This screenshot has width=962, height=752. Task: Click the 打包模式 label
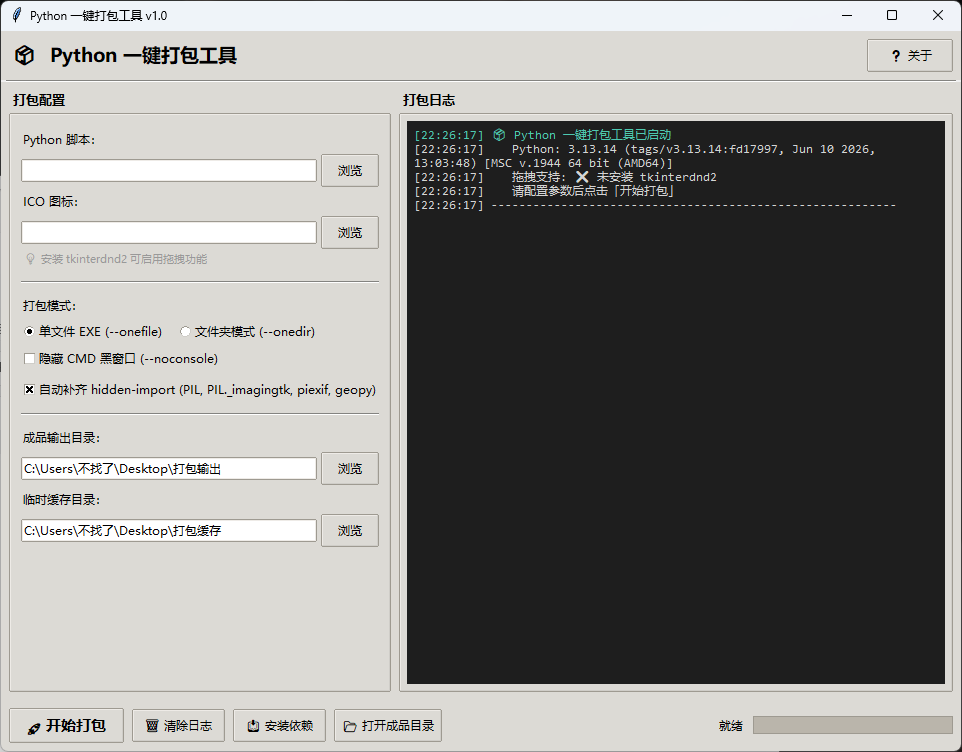[x=49, y=305]
